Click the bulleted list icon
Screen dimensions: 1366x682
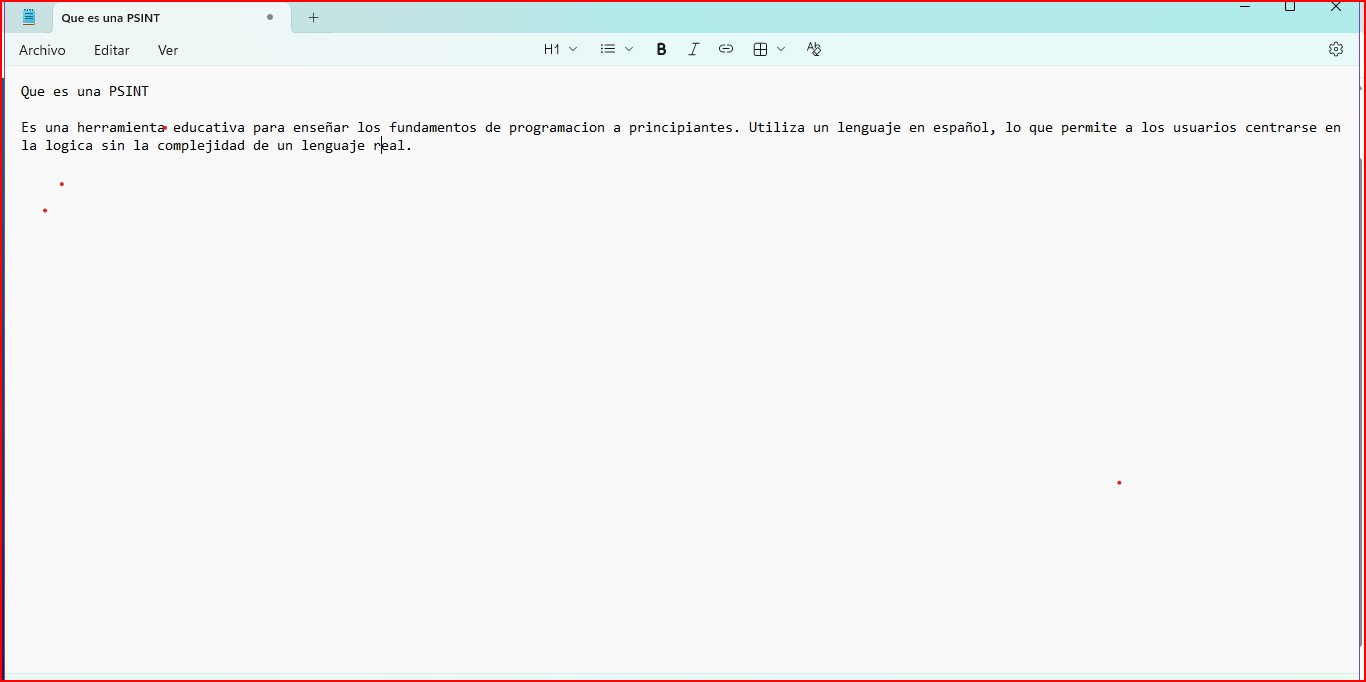tap(607, 49)
